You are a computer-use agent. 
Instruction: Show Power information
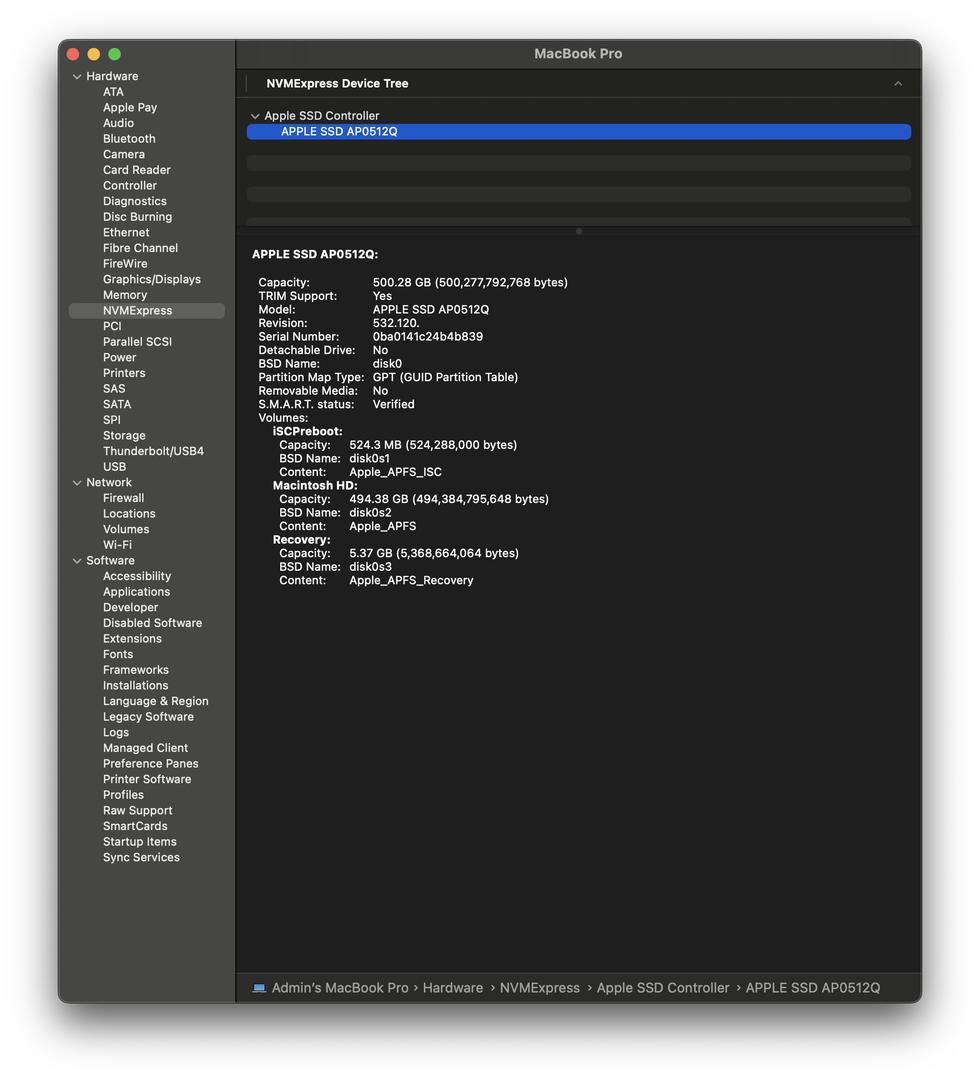click(x=120, y=357)
